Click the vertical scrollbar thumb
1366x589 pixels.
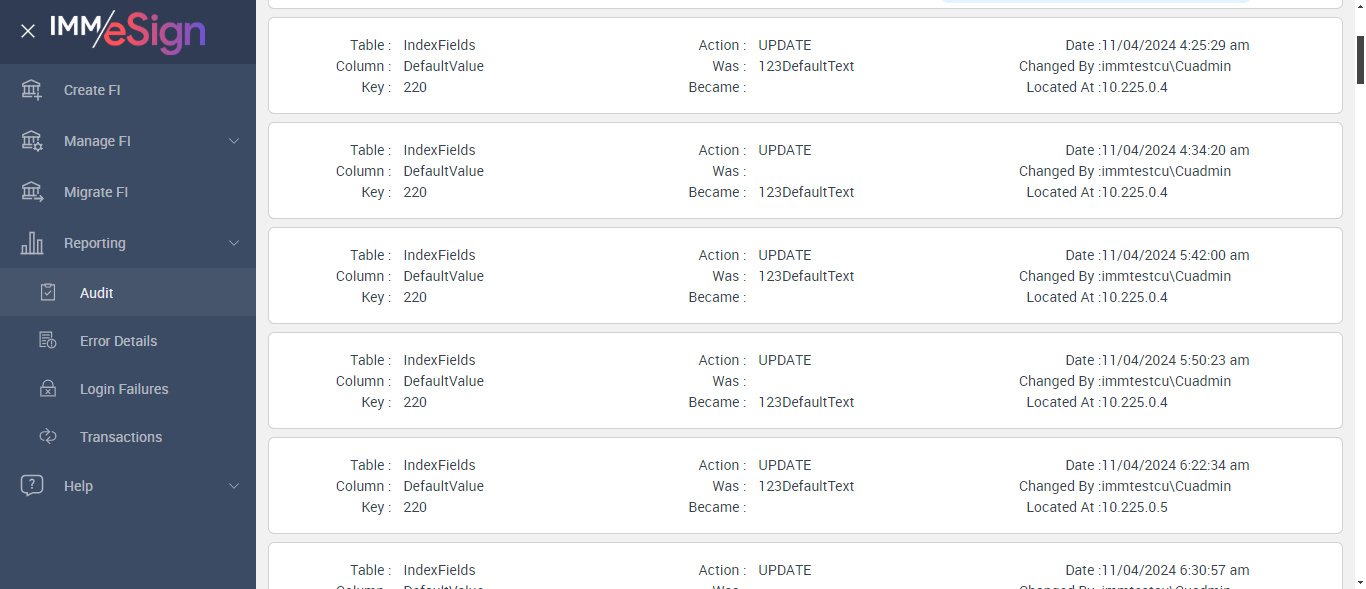click(1360, 60)
